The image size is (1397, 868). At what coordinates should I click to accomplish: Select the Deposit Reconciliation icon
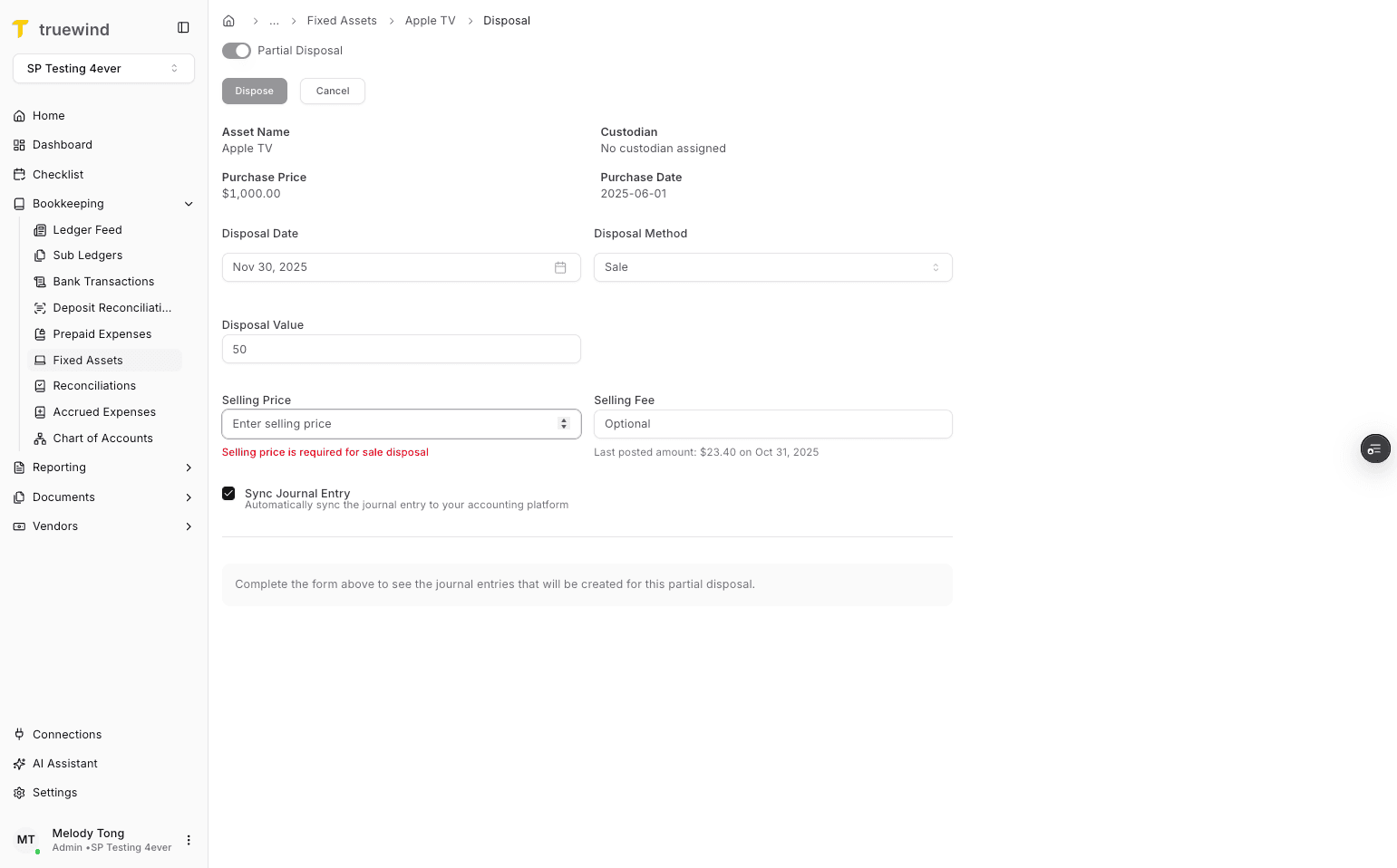pos(41,307)
